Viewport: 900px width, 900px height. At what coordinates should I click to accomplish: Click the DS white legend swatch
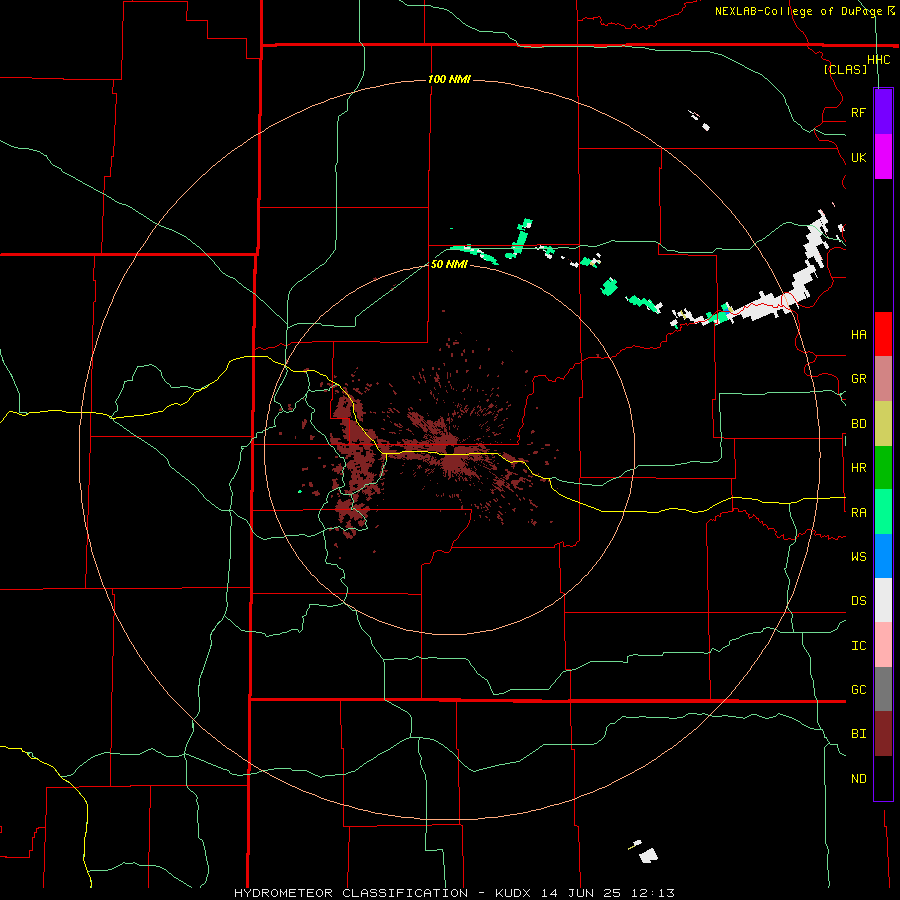coord(883,600)
